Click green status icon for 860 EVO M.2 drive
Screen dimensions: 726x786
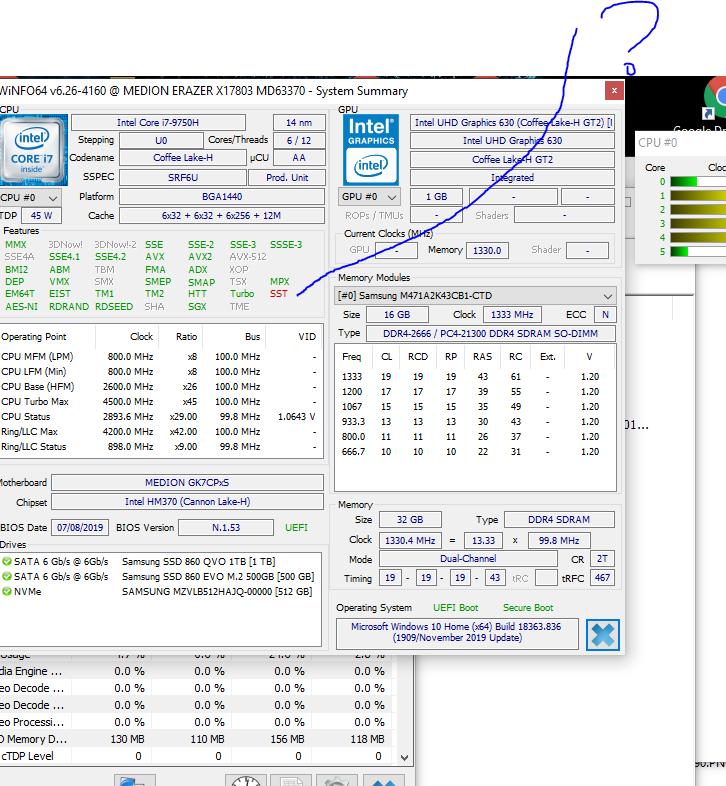7,576
